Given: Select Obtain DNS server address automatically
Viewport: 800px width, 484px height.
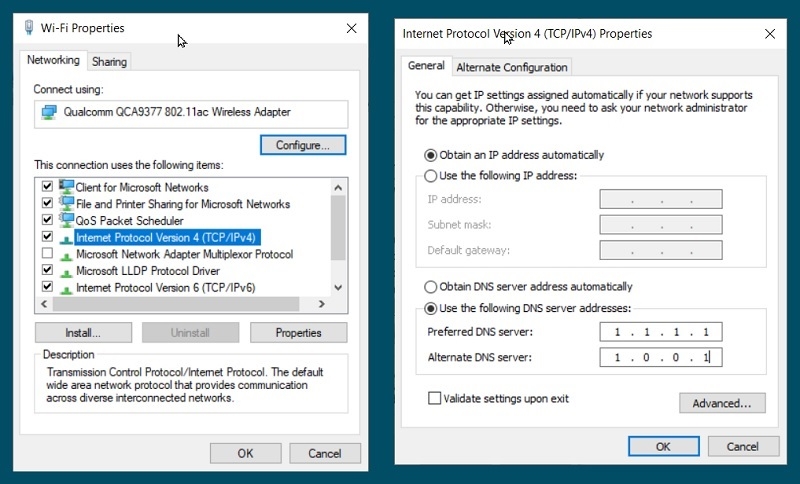Looking at the screenshot, I should click(x=431, y=286).
